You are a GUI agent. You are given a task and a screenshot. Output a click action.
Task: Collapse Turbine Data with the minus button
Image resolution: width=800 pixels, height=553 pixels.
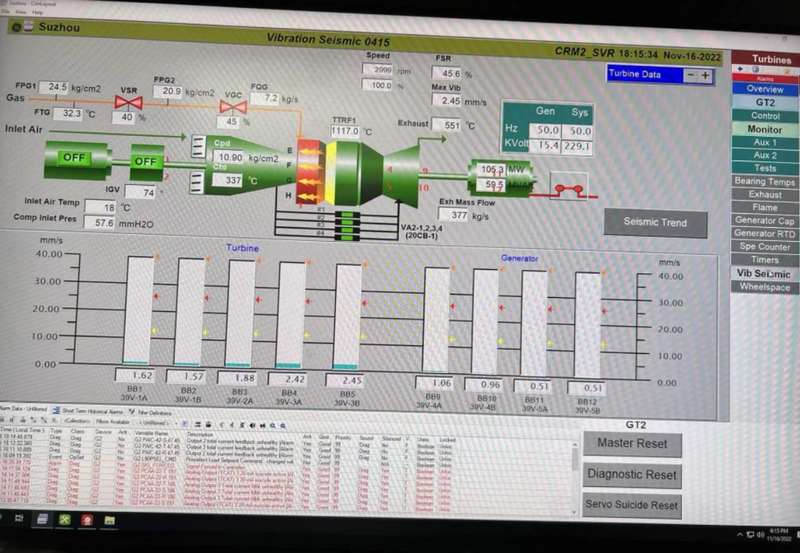coord(688,75)
